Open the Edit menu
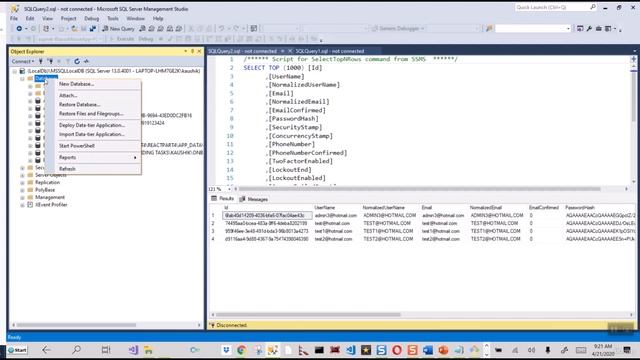The image size is (640, 360). click(30, 18)
